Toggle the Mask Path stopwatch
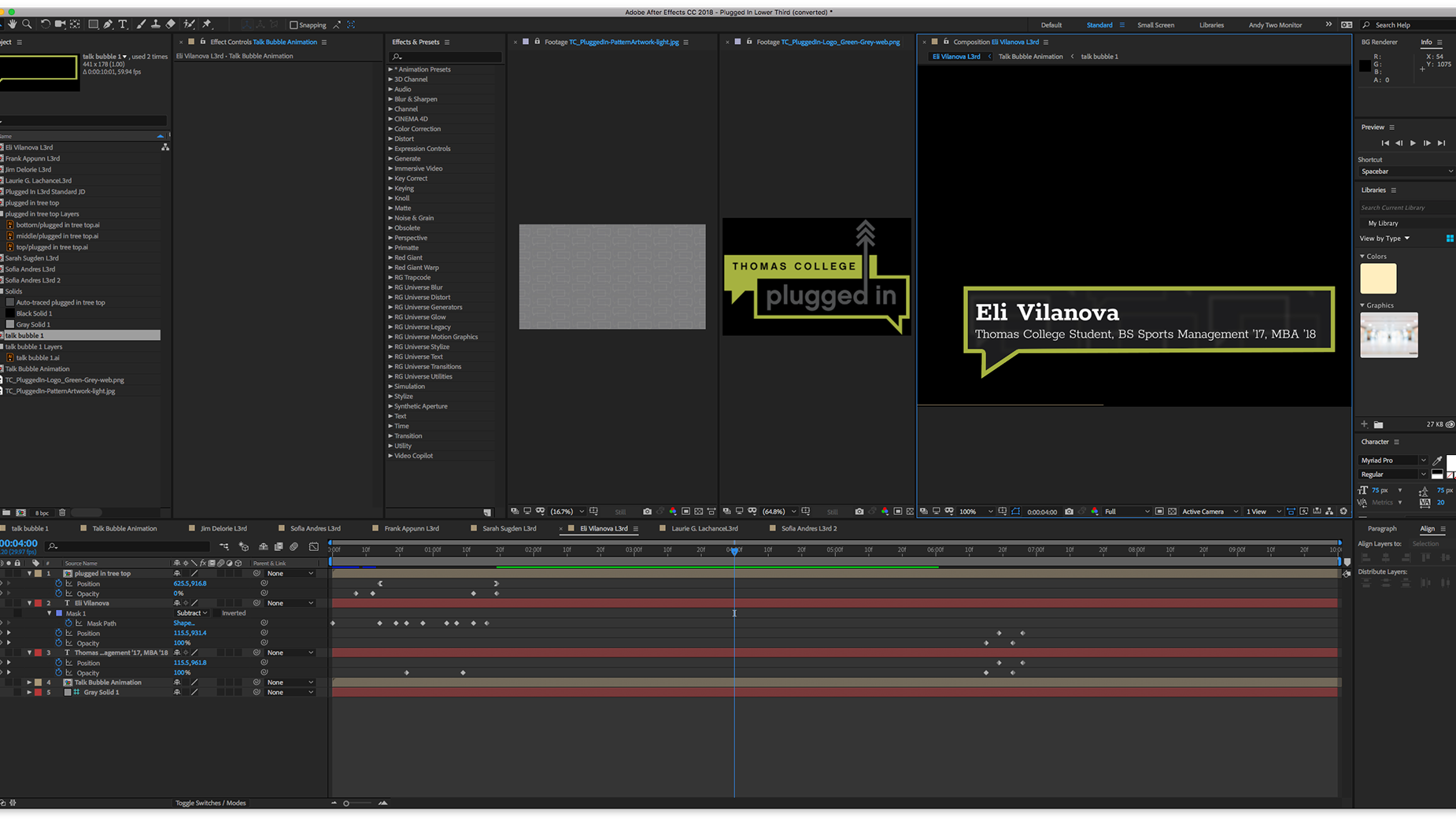This screenshot has width=1456, height=821. click(x=69, y=623)
